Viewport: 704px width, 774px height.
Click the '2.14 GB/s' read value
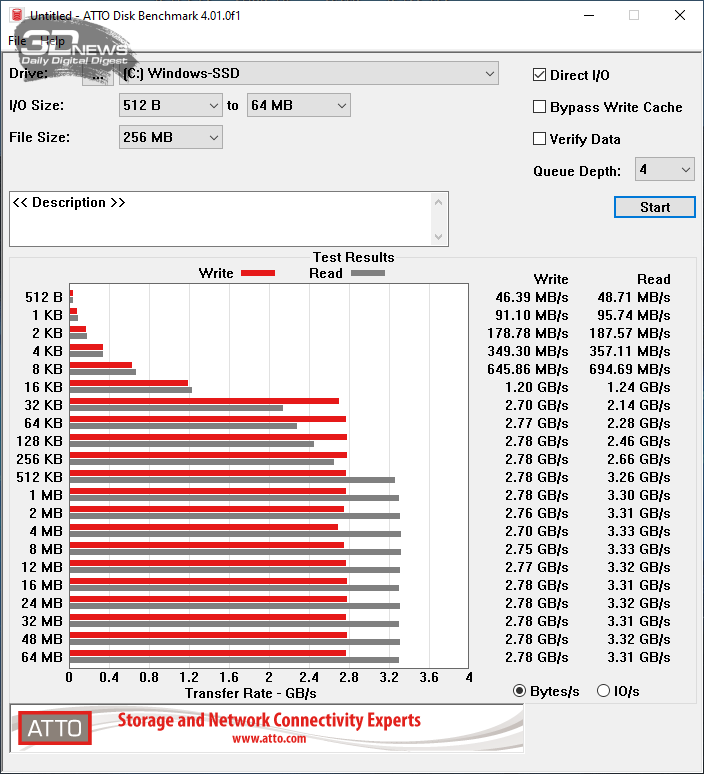click(639, 405)
